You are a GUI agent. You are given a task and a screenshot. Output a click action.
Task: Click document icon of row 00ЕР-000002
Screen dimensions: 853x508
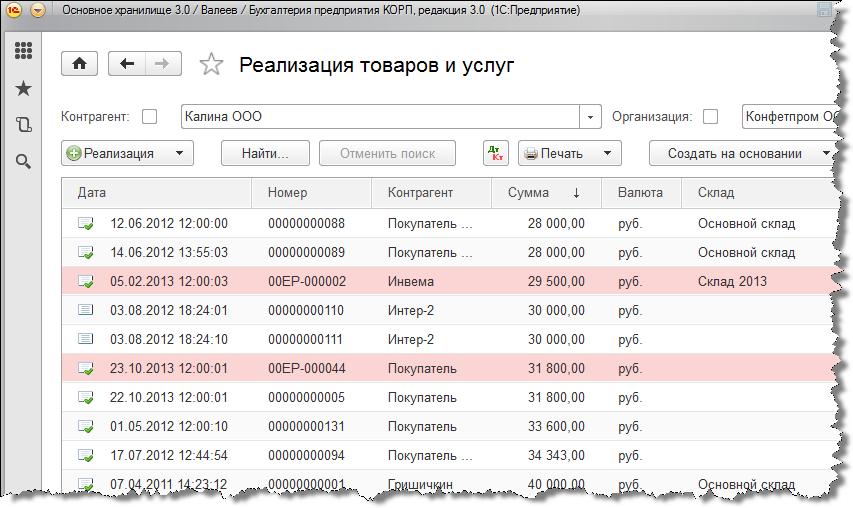(85, 281)
